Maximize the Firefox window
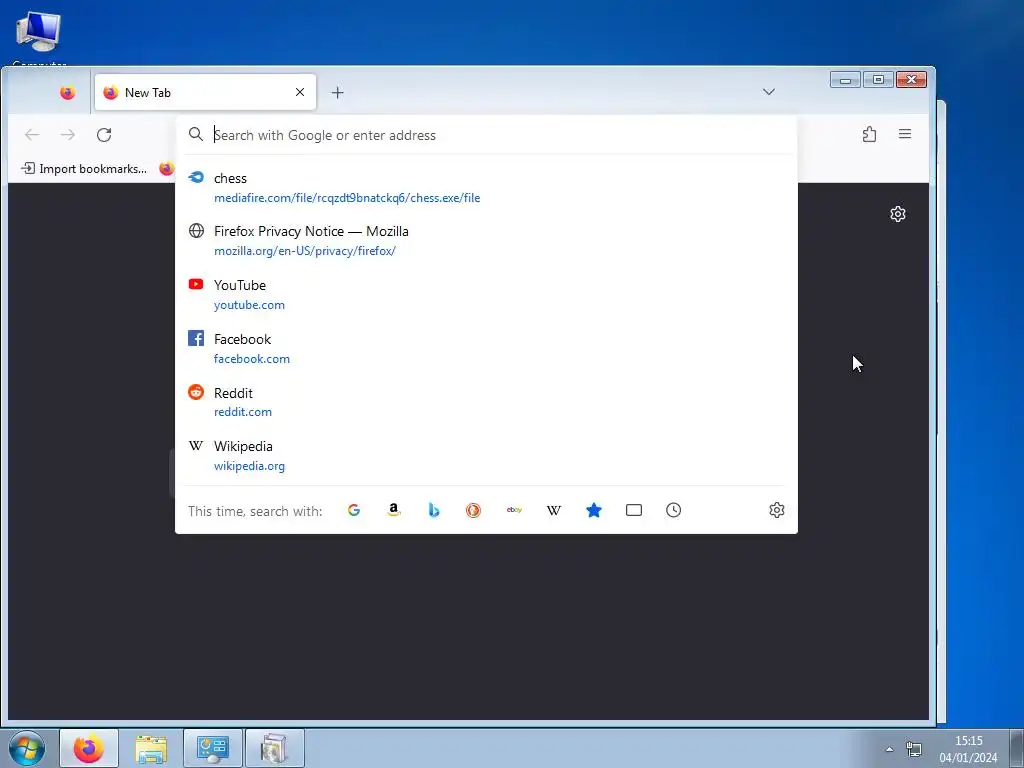Screen dimensions: 1024x768 (878, 80)
